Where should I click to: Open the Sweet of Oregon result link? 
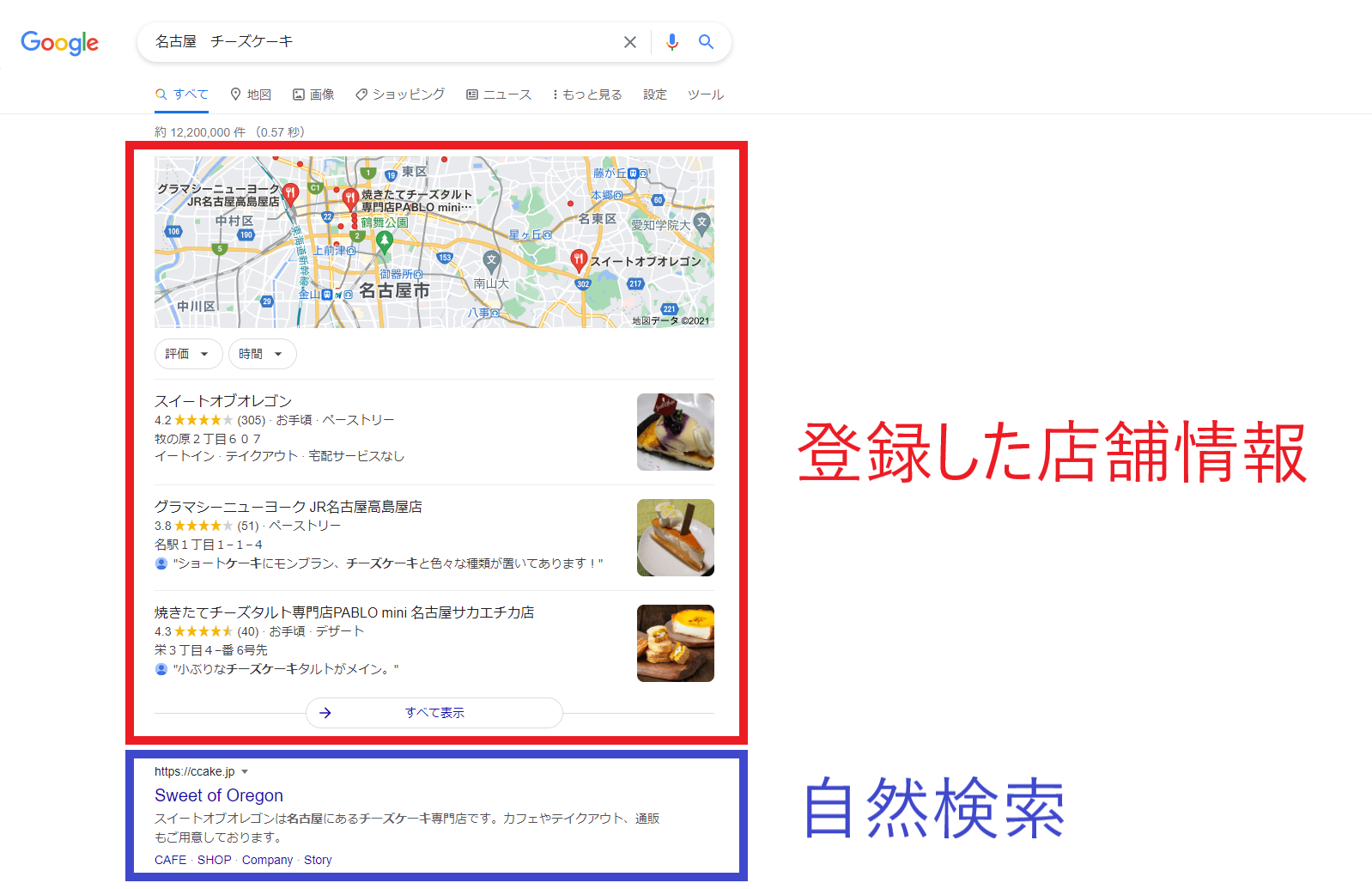click(219, 795)
